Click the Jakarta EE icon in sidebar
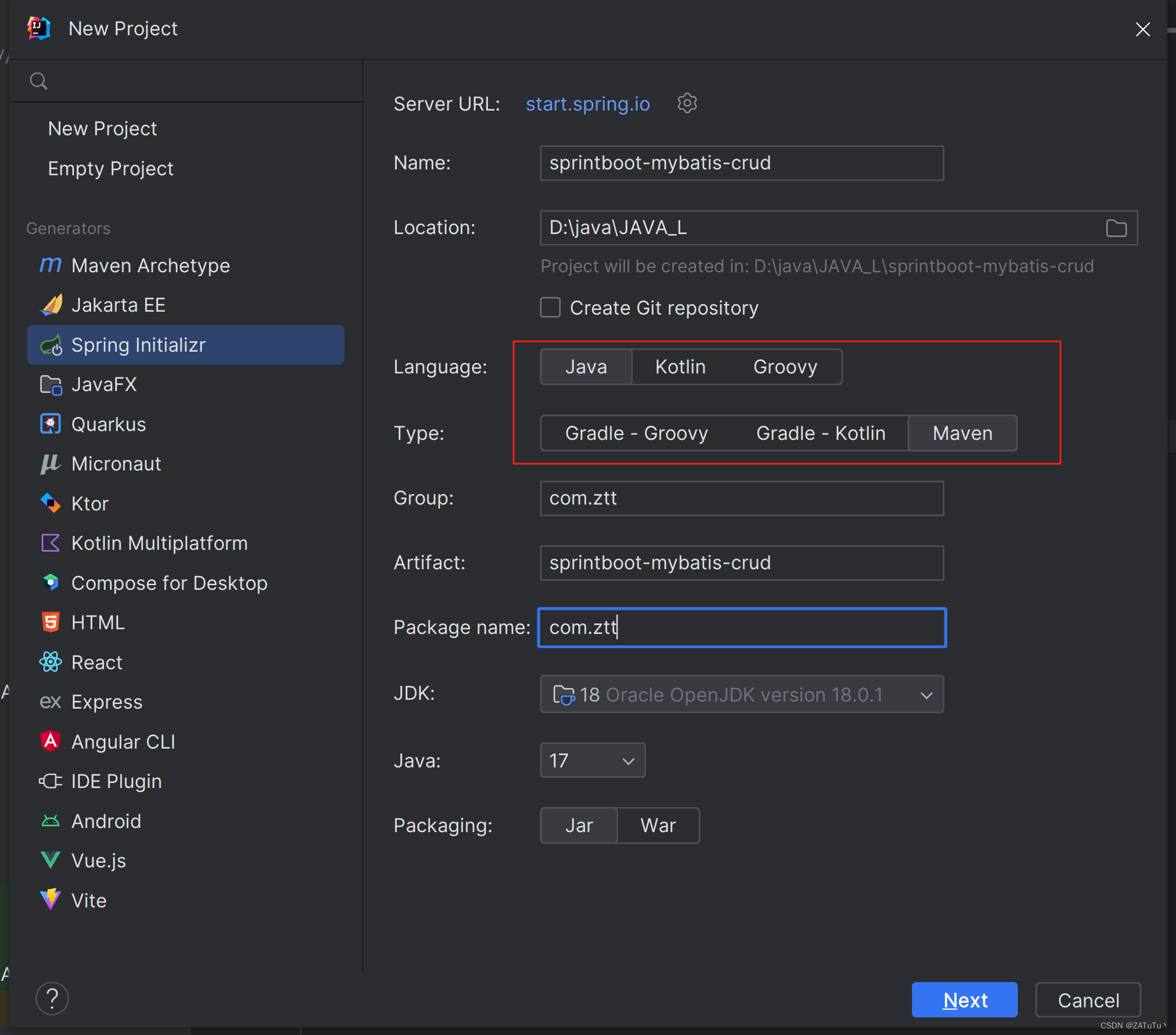 [52, 306]
